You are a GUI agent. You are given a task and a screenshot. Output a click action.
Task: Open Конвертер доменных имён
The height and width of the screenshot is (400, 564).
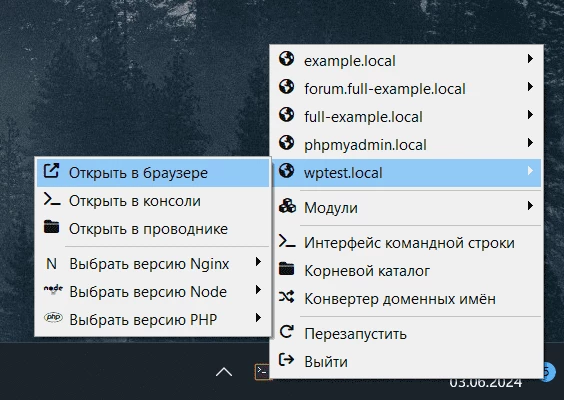pyautogui.click(x=406, y=299)
